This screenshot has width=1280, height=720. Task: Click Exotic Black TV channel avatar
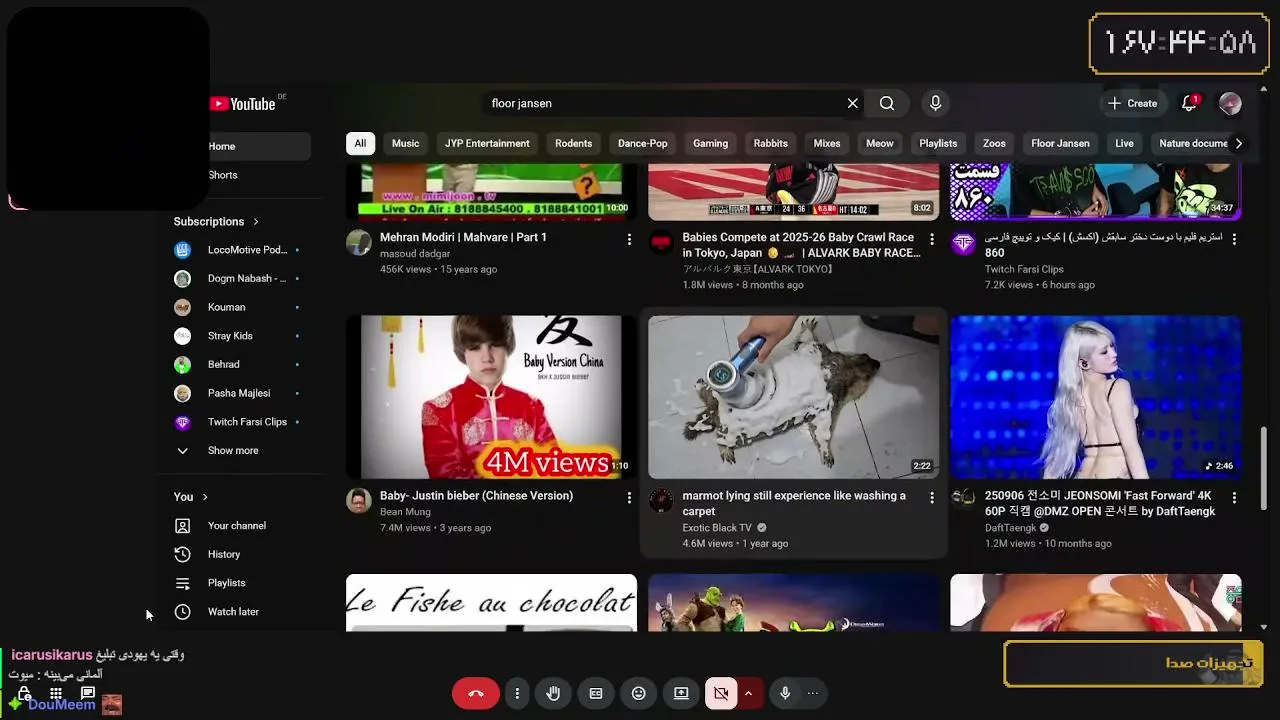point(661,501)
